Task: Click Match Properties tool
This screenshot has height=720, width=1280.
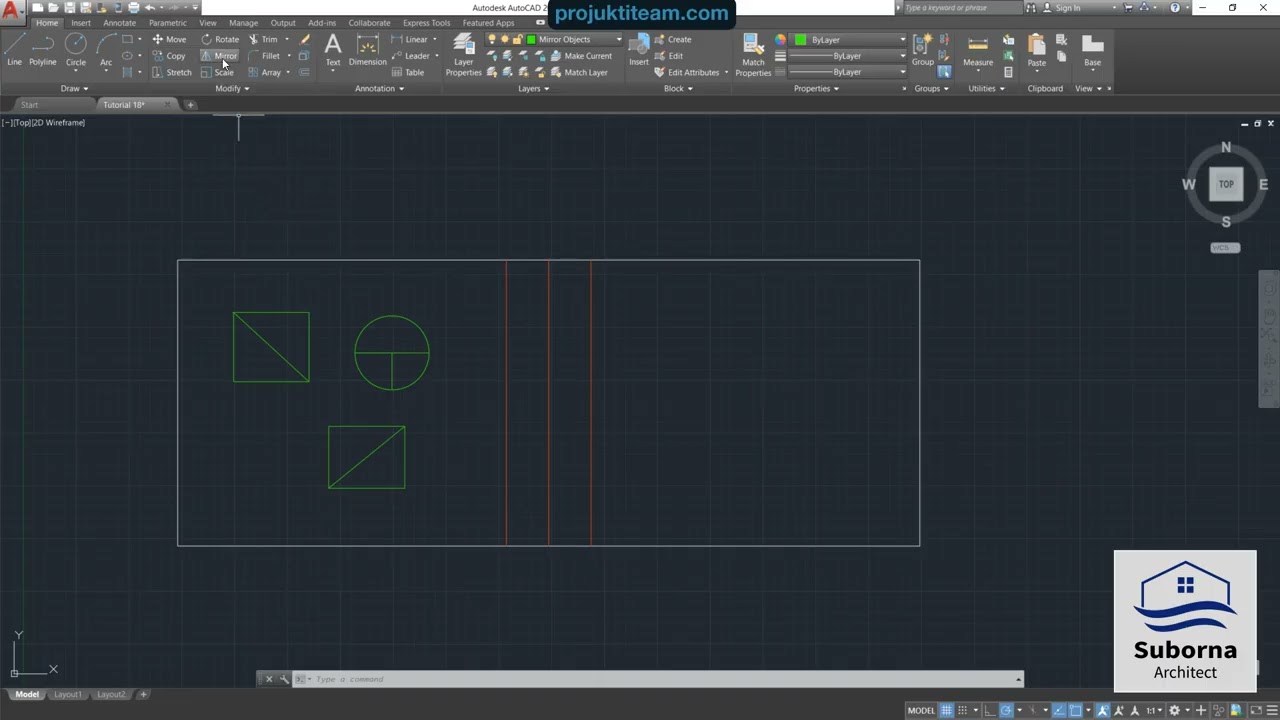Action: [753, 54]
